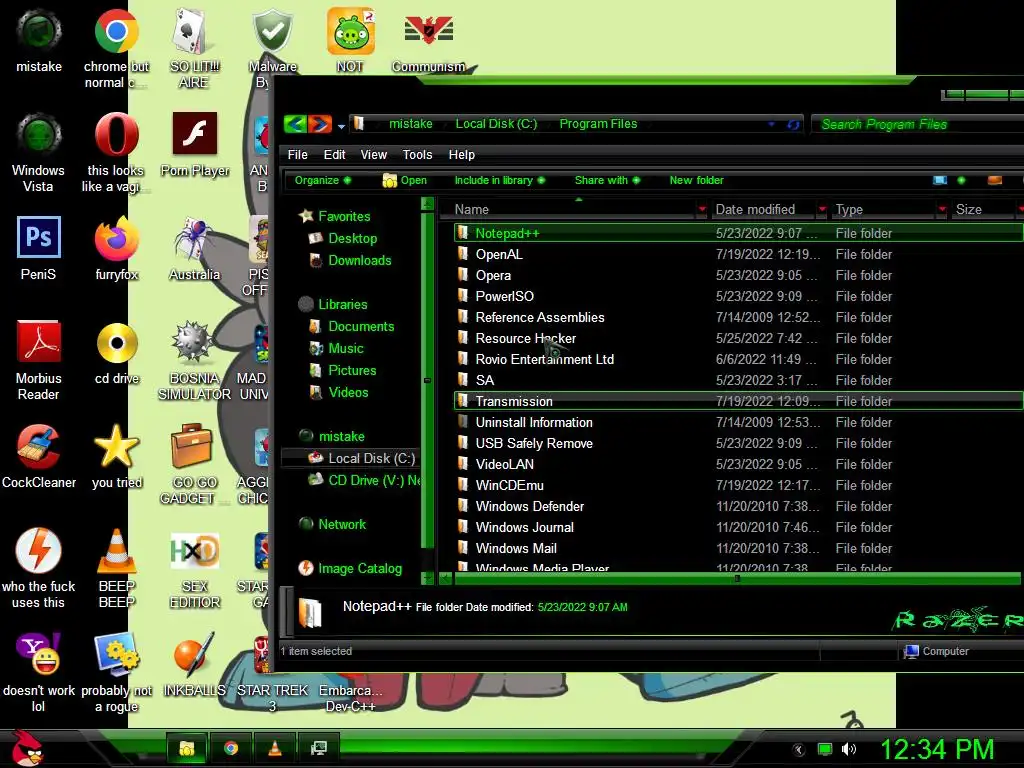Expand the Organize dropdown
The height and width of the screenshot is (768, 1024).
tap(323, 180)
